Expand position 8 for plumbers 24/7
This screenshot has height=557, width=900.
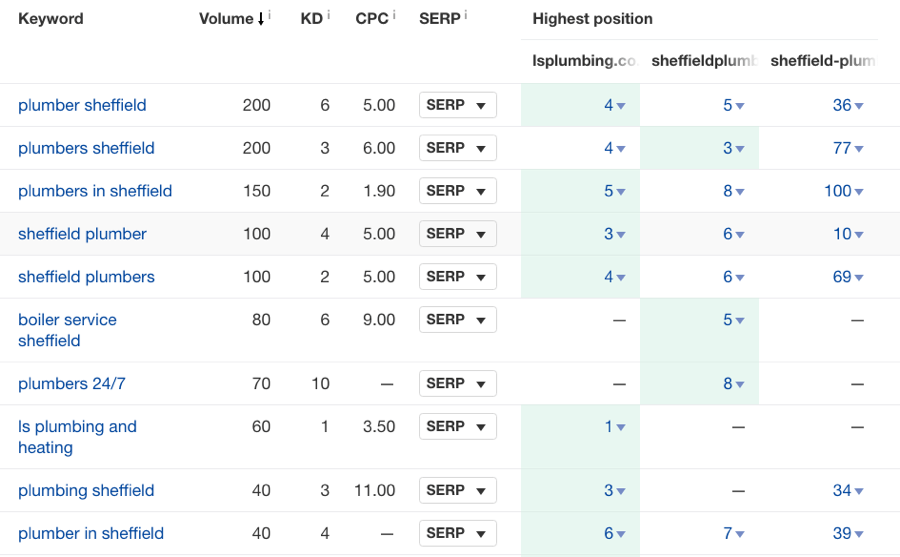tap(734, 384)
